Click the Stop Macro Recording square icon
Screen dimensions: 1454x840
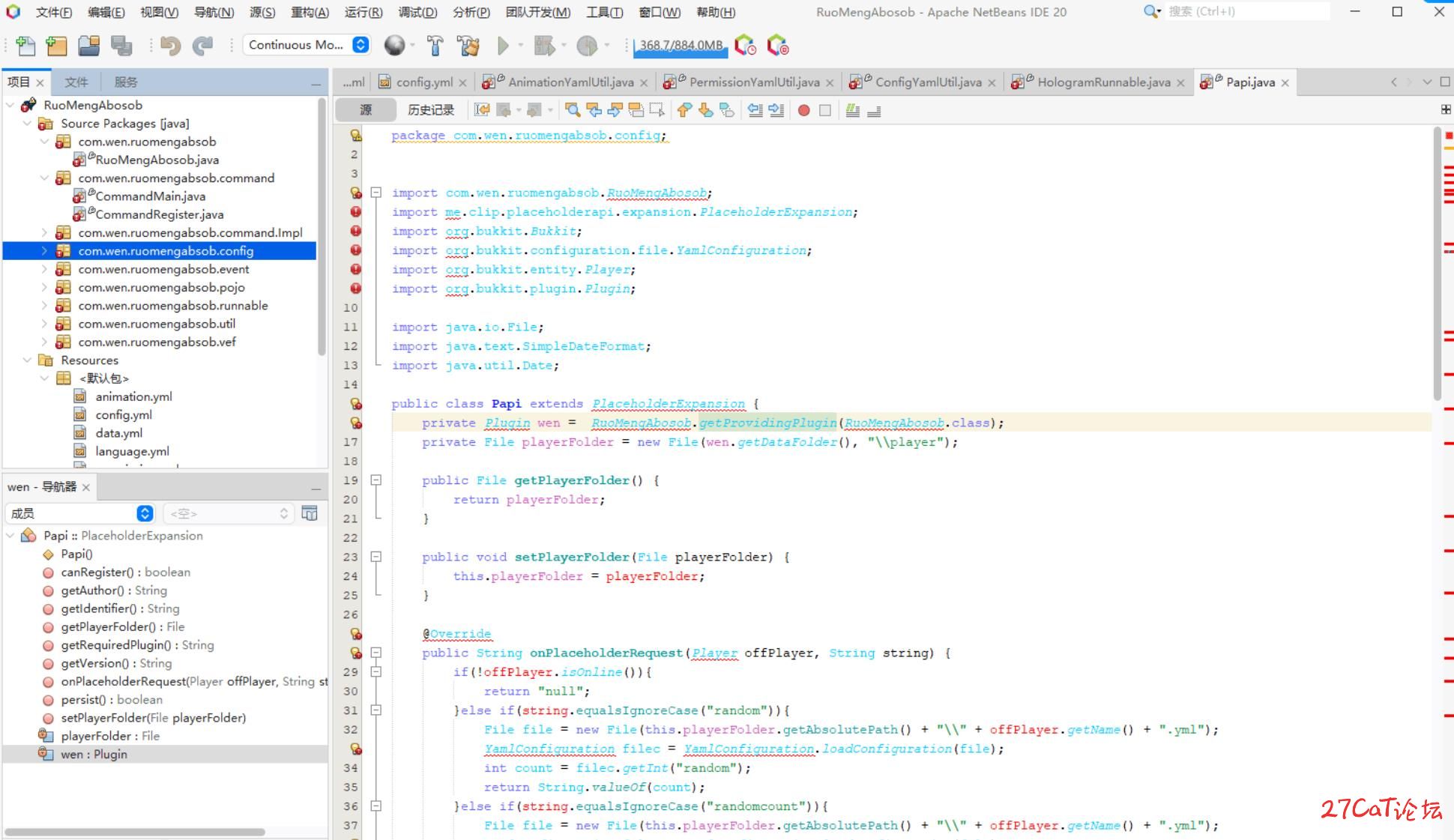(825, 110)
